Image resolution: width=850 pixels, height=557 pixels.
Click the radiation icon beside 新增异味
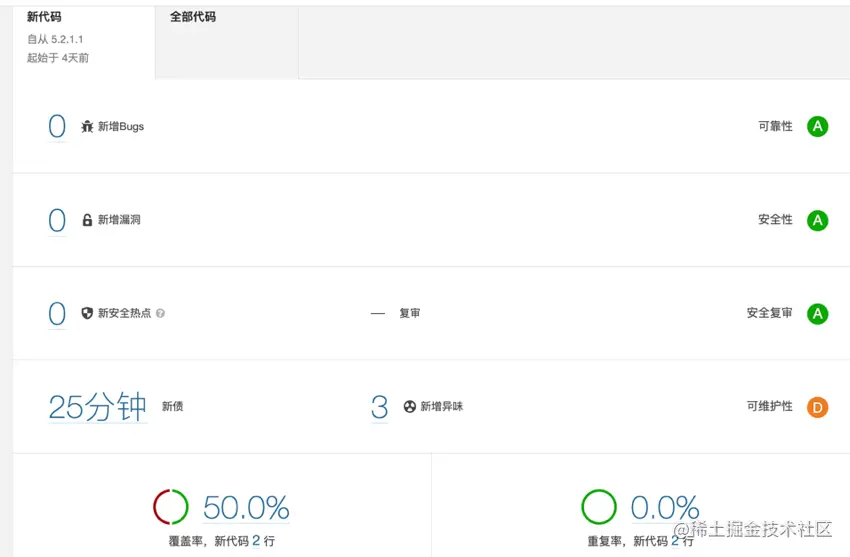coord(410,406)
